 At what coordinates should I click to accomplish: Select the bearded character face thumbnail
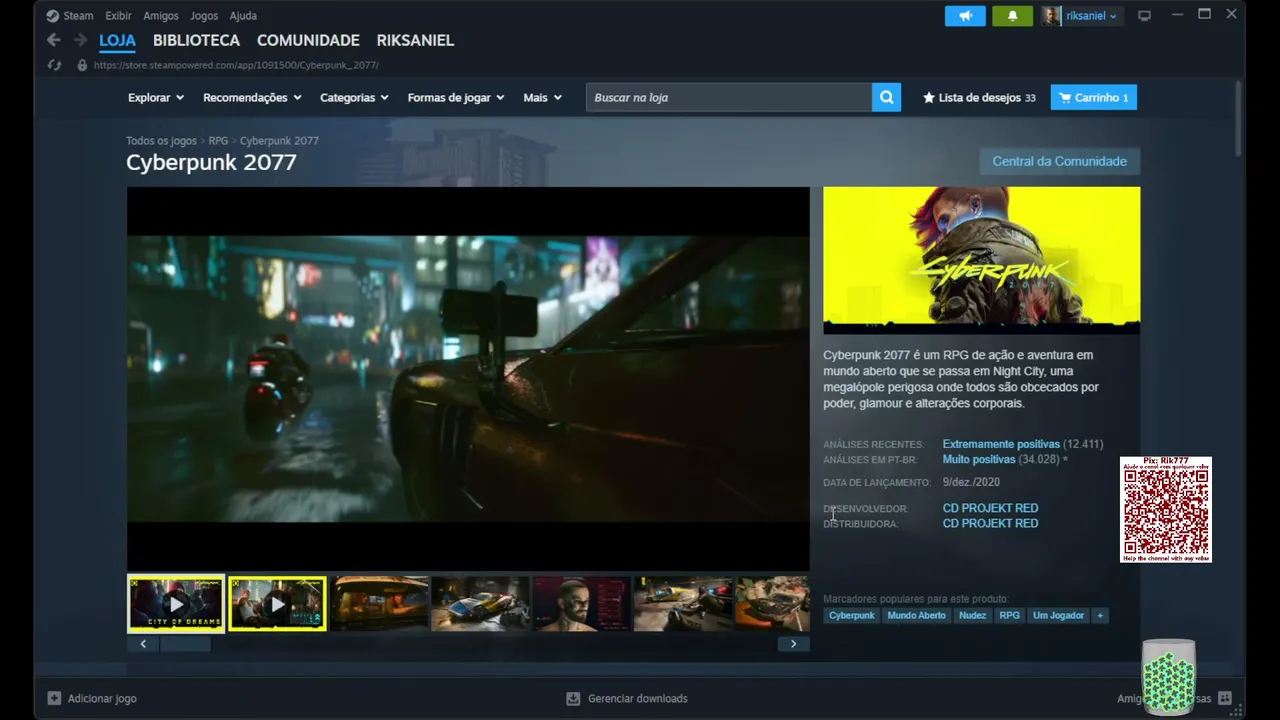click(581, 604)
